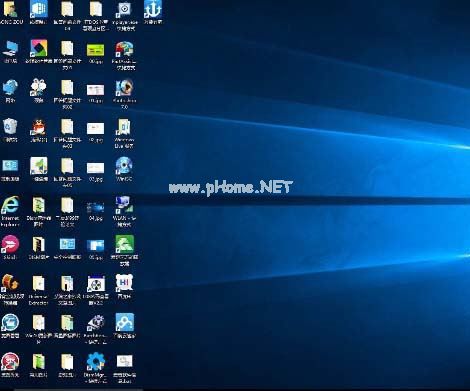Launch the QQ penguin shortcut

(x=39, y=127)
